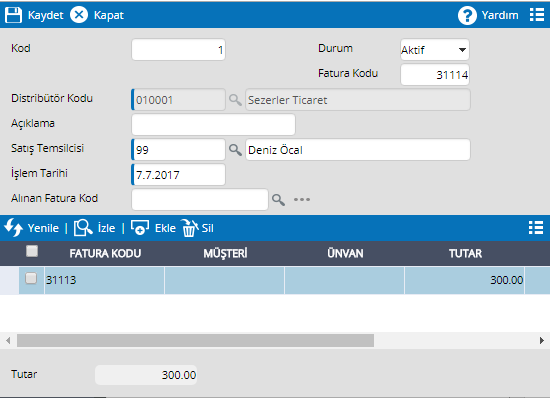Click the Sil trash bin icon

190,228
